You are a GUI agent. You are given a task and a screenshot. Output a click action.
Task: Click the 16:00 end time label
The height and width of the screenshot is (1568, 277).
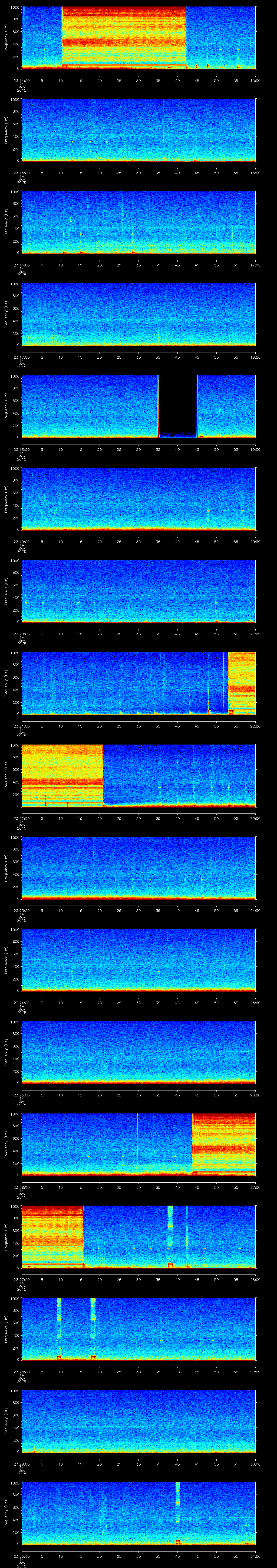[x=256, y=173]
